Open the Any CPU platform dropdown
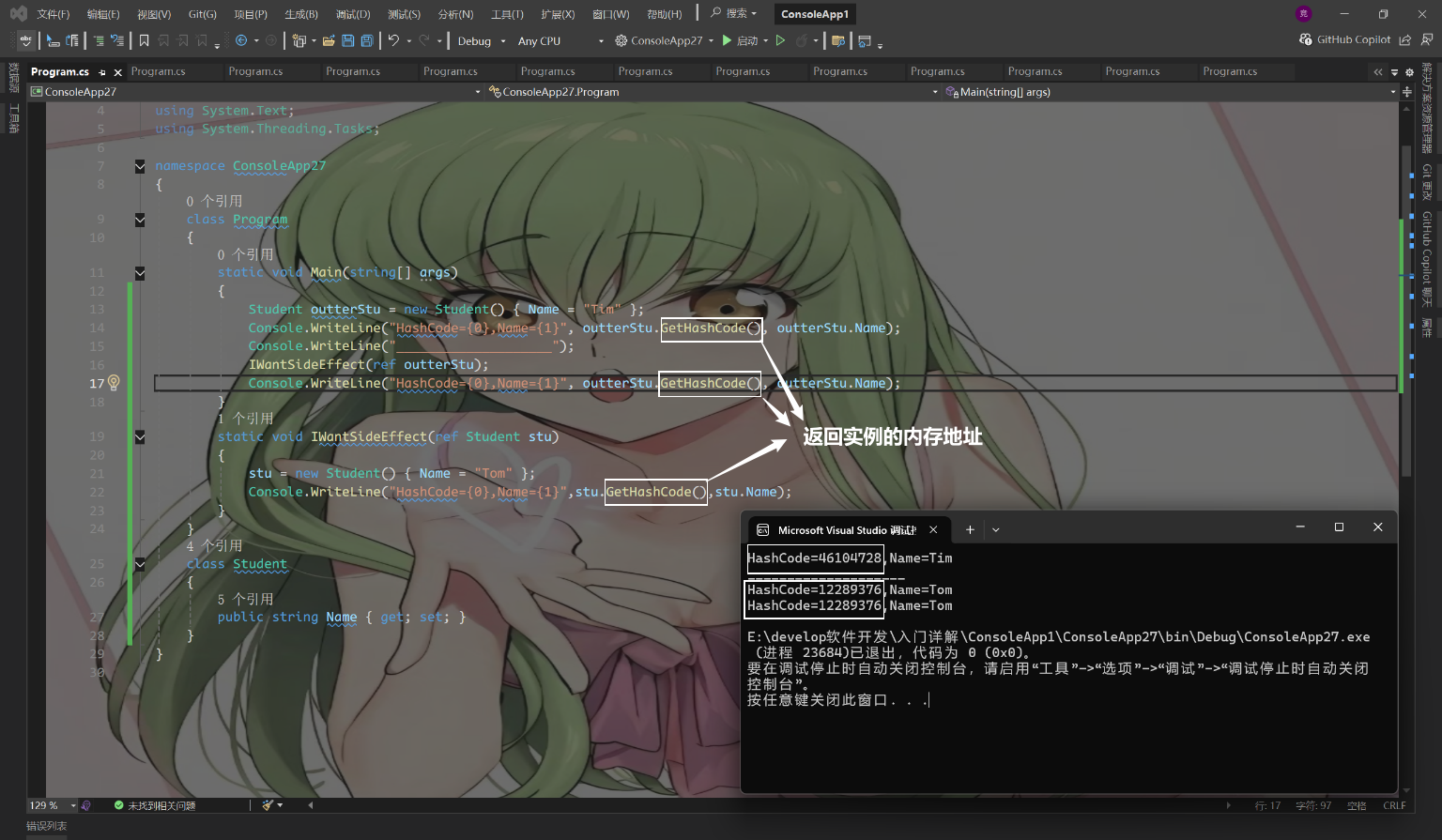This screenshot has height=840, width=1442. point(560,41)
